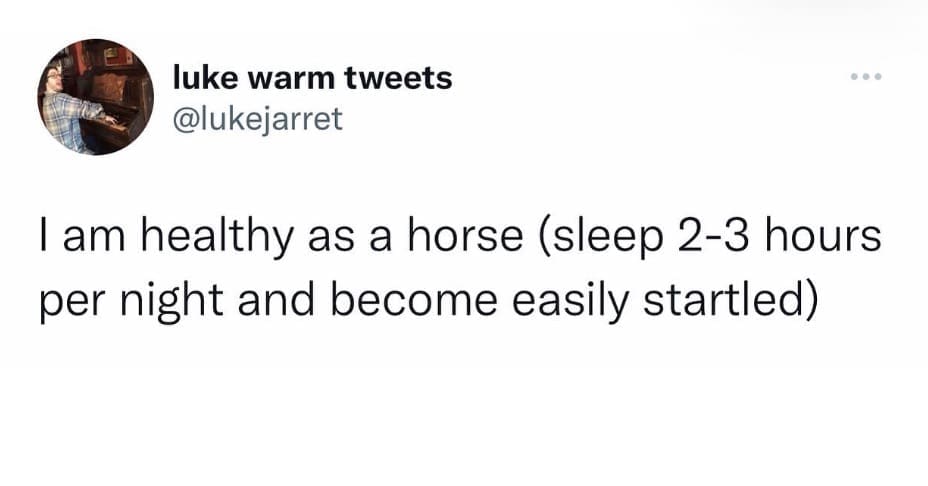Visit the @lukejarret handle link
This screenshot has height=486, width=928.
click(258, 119)
